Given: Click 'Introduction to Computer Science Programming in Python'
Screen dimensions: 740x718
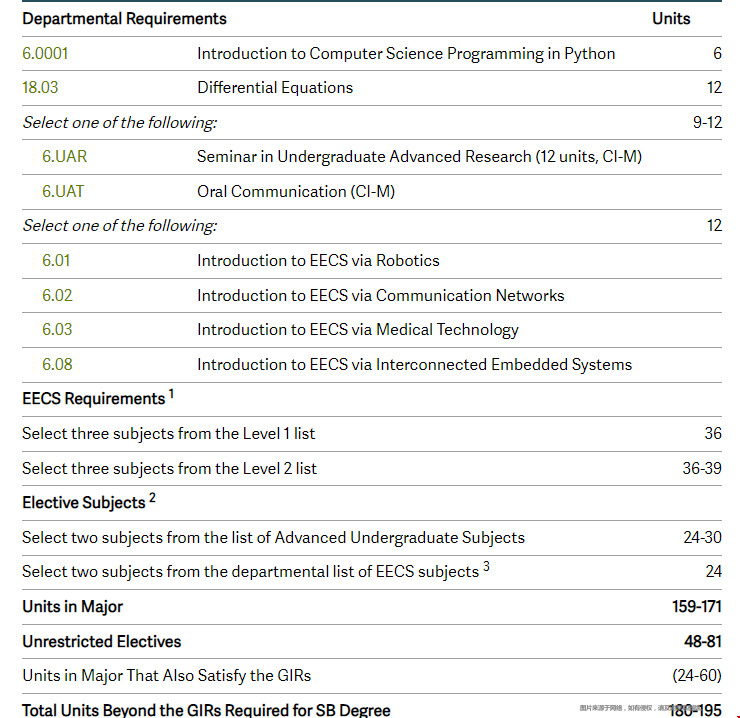Looking at the screenshot, I should 406,53.
